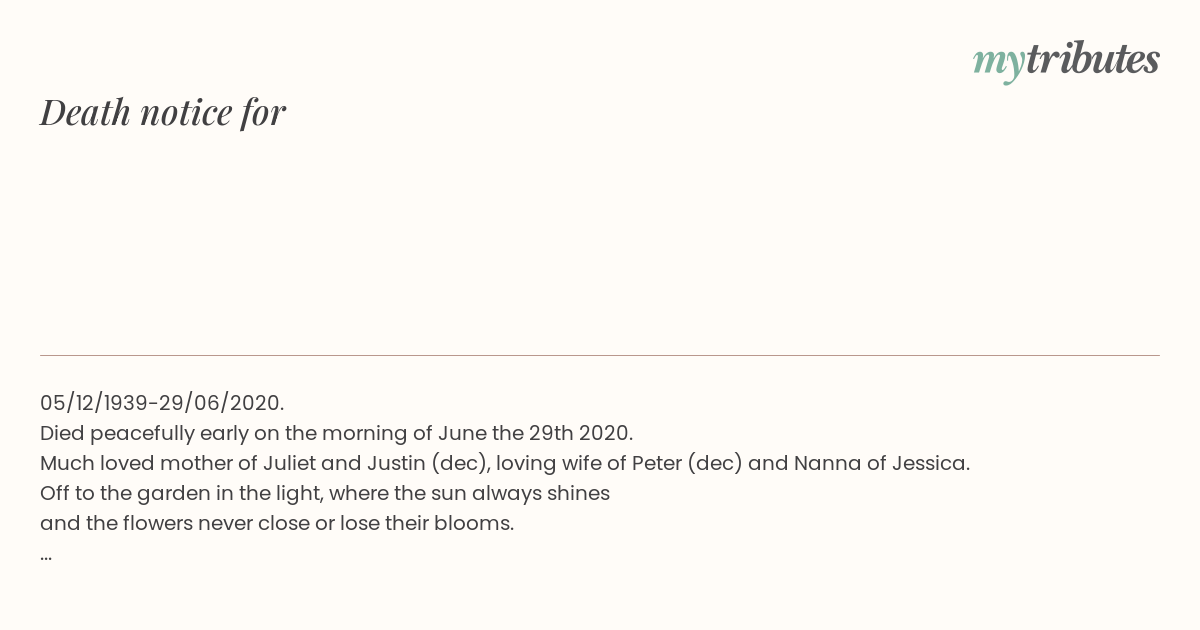1200x630 pixels.
Task: Click the text "June the 29th 2020"
Action: pyautogui.click(x=535, y=433)
